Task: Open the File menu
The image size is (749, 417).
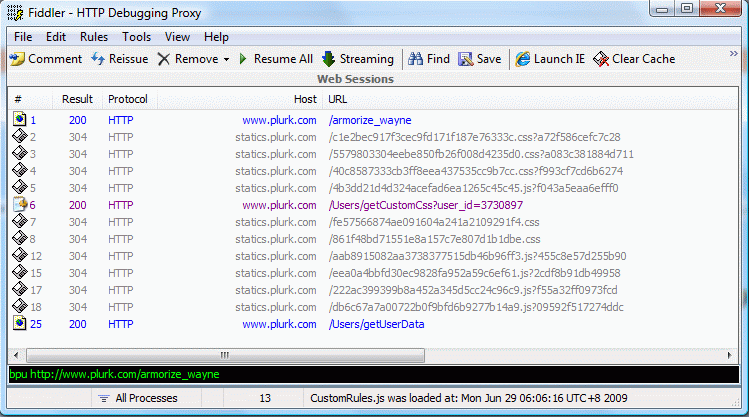Action: pyautogui.click(x=23, y=37)
